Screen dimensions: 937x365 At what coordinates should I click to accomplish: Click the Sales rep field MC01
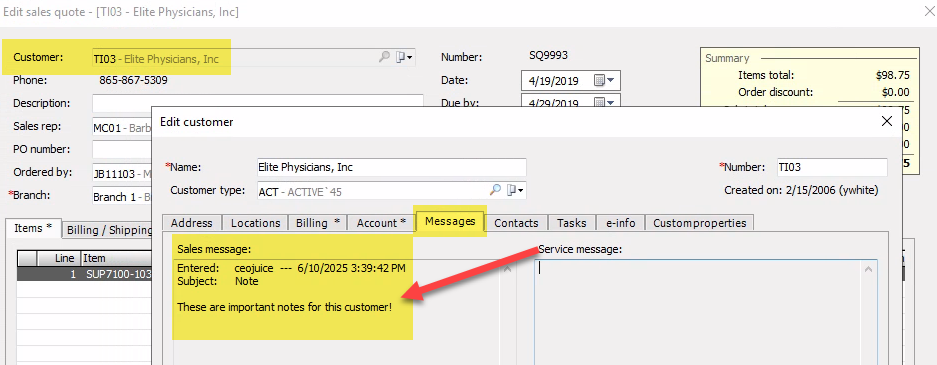click(x=122, y=127)
